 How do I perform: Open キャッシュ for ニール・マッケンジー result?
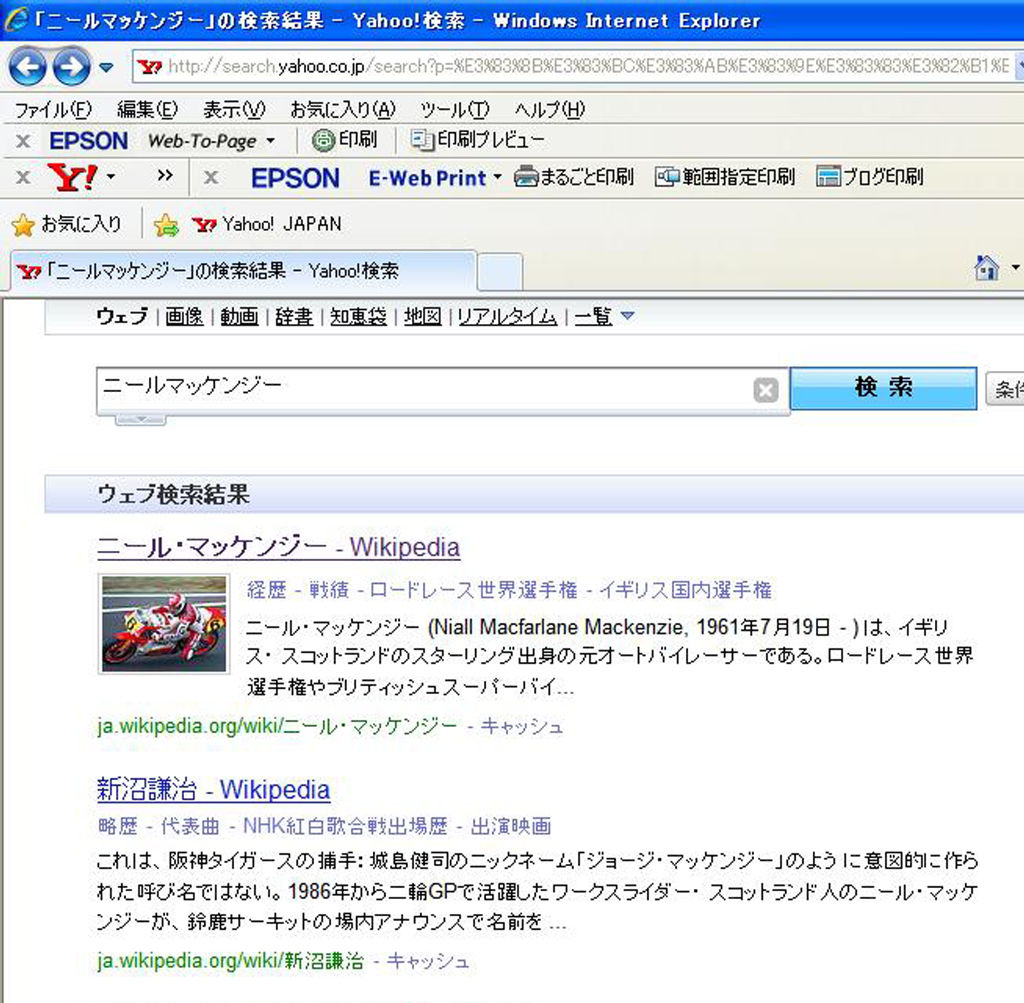(522, 726)
